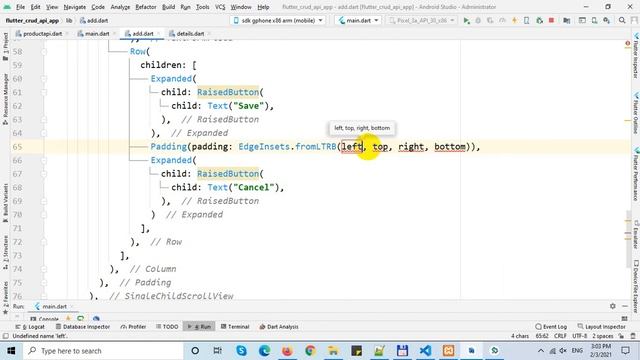This screenshot has height=360, width=640.
Task: Open the Run panel settings gear
Action: coord(613,306)
